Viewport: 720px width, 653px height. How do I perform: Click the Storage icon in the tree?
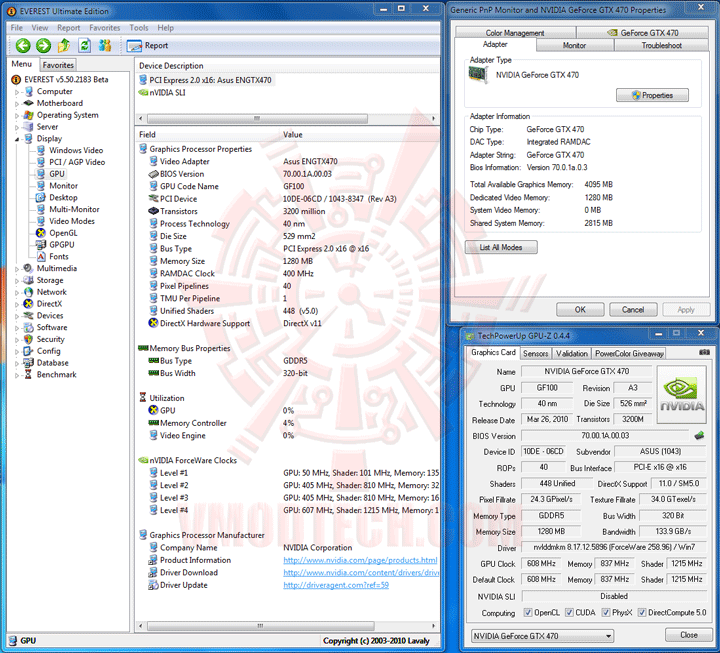[x=28, y=280]
